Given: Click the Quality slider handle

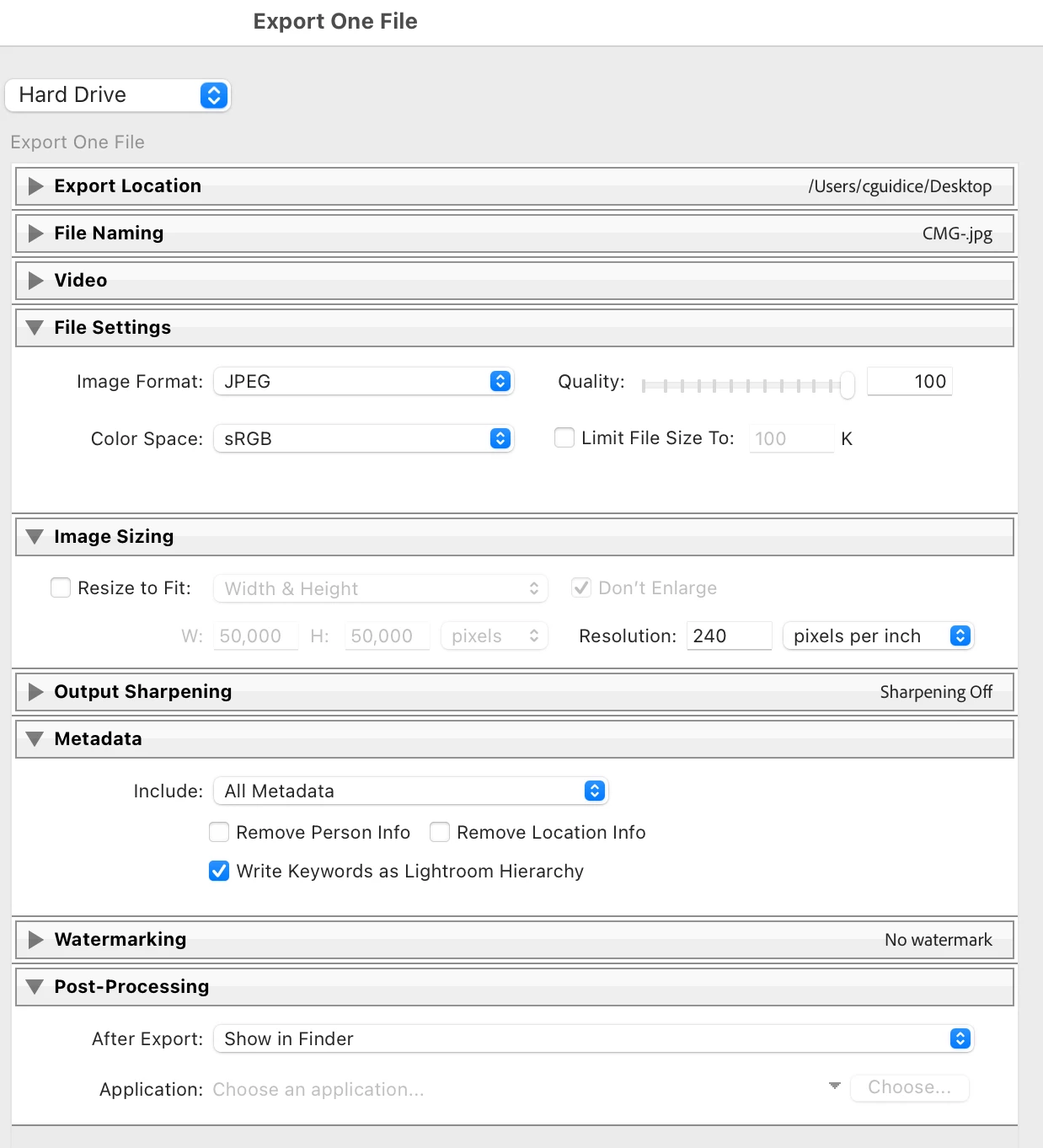Looking at the screenshot, I should coord(847,385).
